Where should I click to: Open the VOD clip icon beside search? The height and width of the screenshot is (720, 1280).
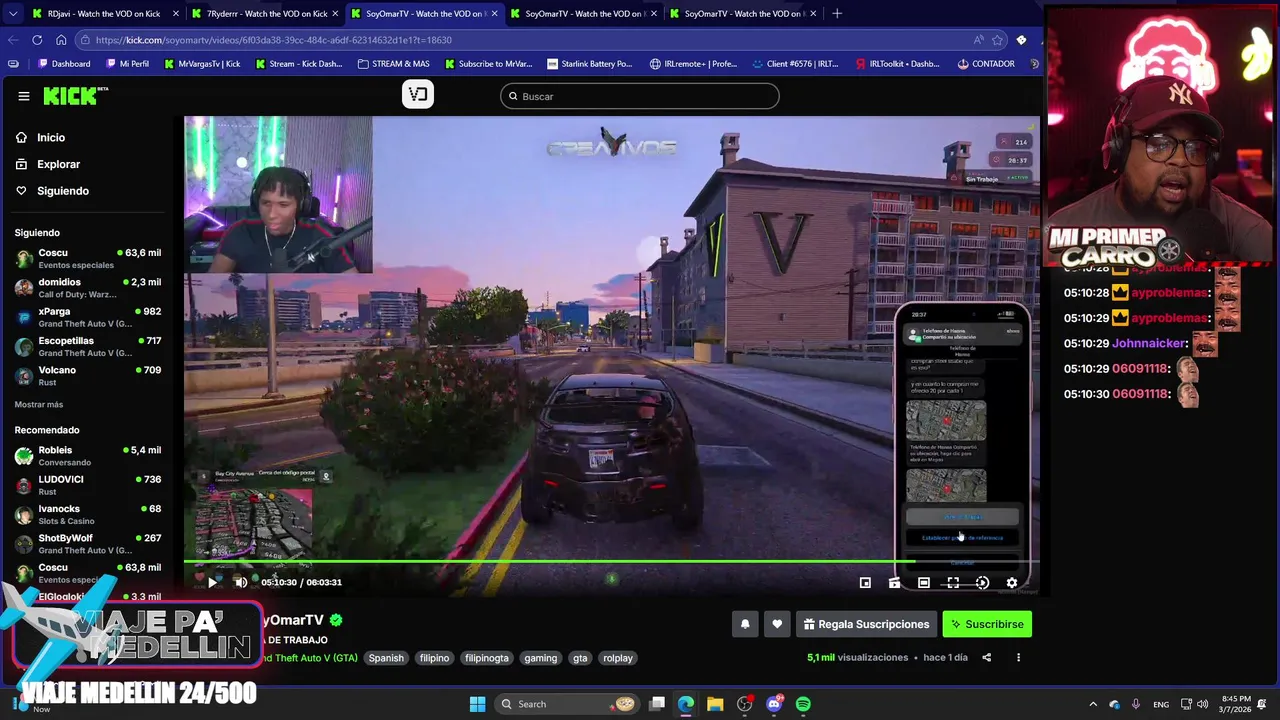pyautogui.click(x=418, y=95)
